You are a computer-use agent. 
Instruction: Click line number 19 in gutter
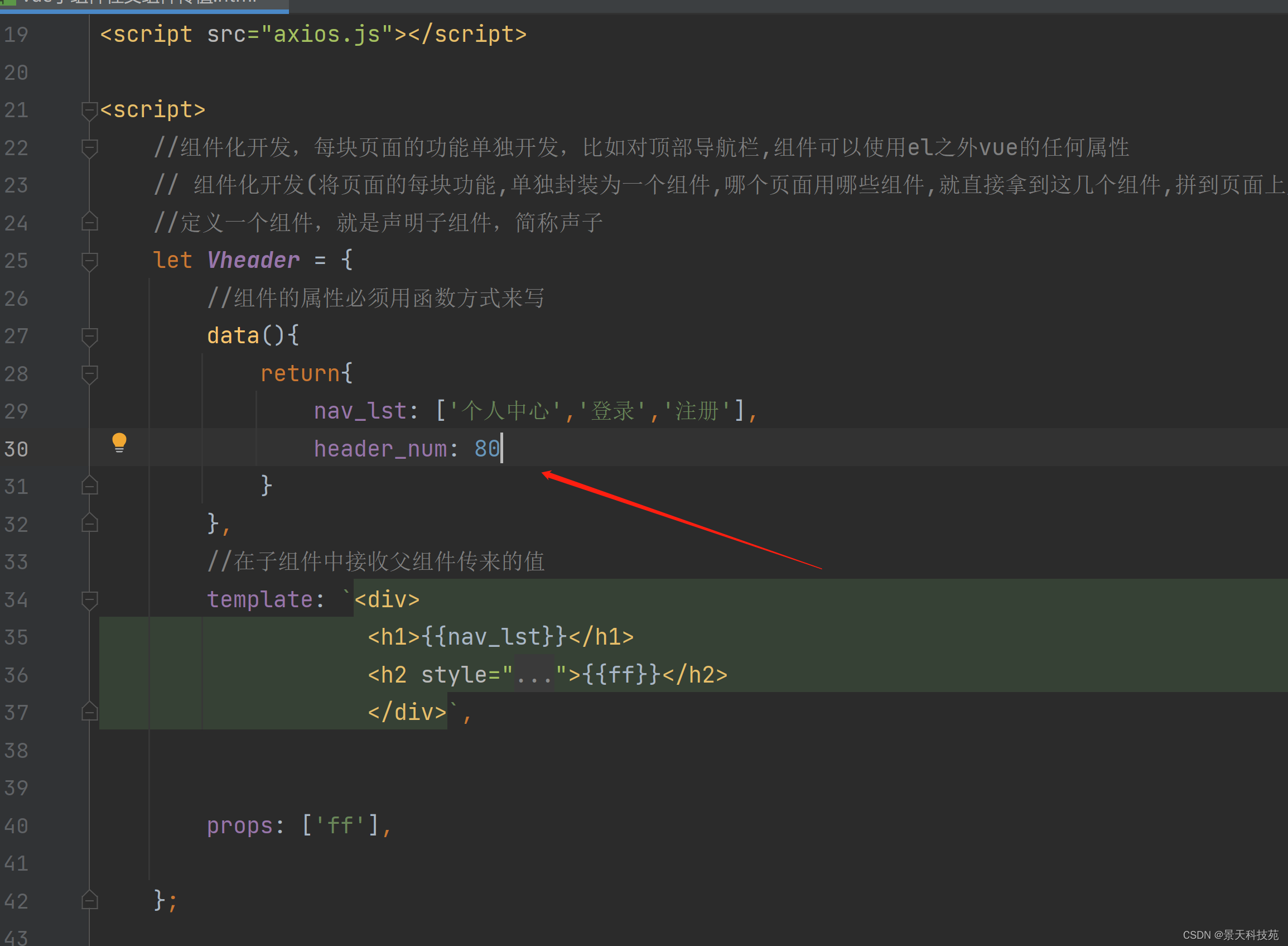click(16, 35)
